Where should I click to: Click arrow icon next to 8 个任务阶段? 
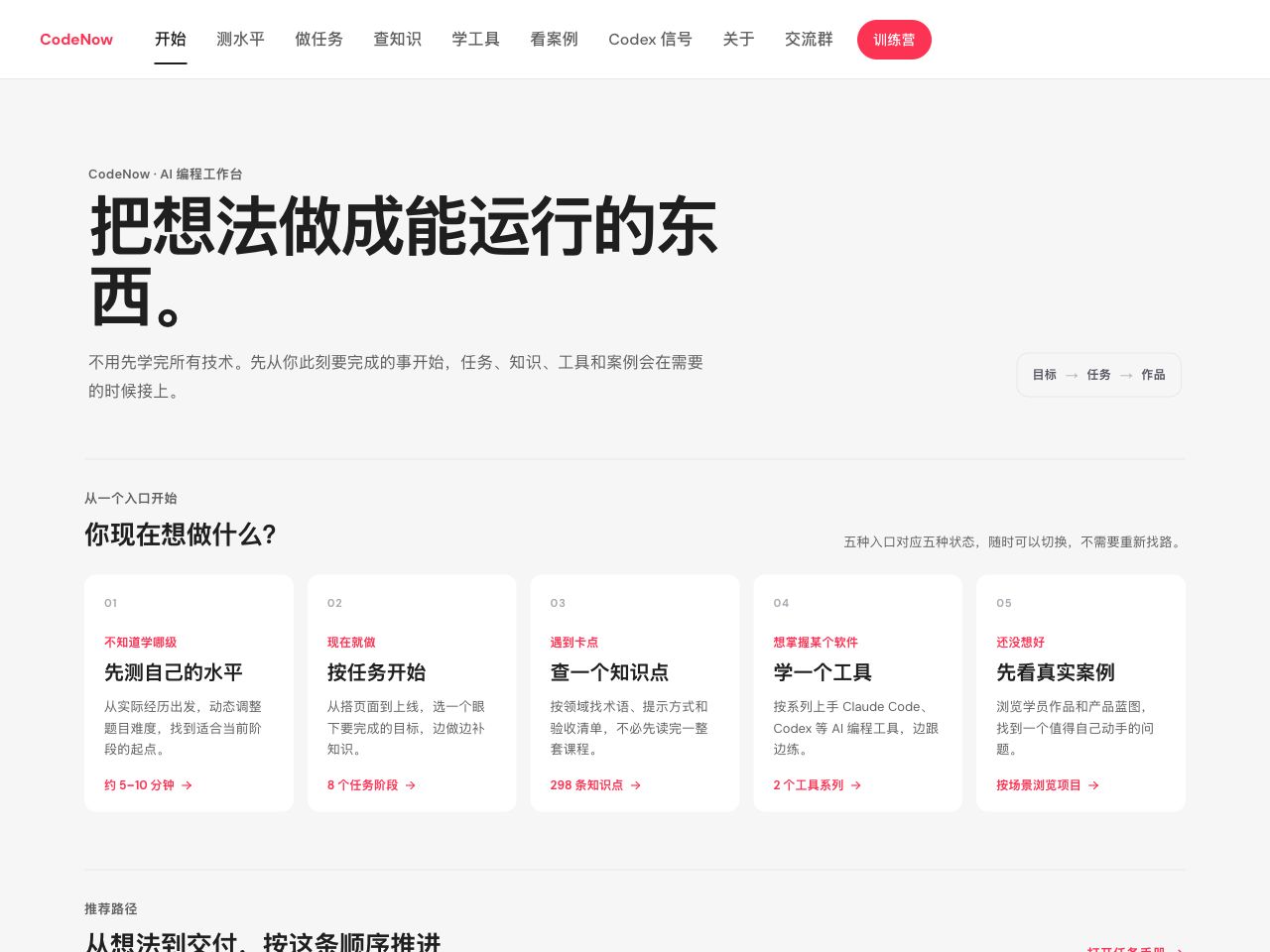tap(411, 785)
